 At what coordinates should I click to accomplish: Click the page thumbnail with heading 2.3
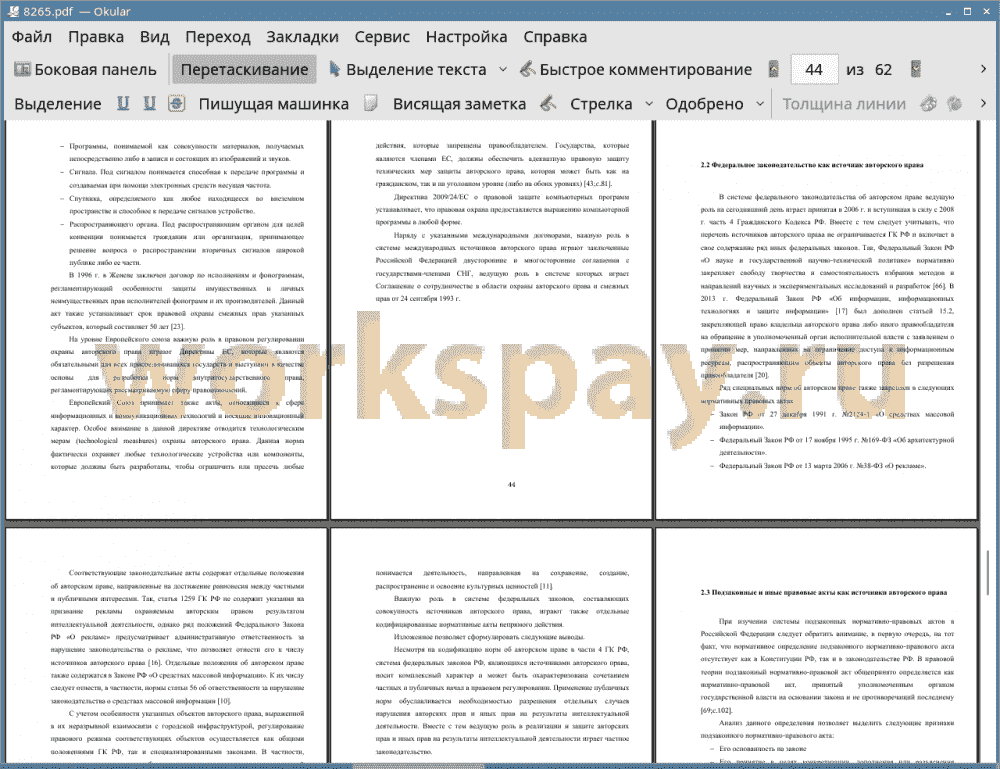816,645
